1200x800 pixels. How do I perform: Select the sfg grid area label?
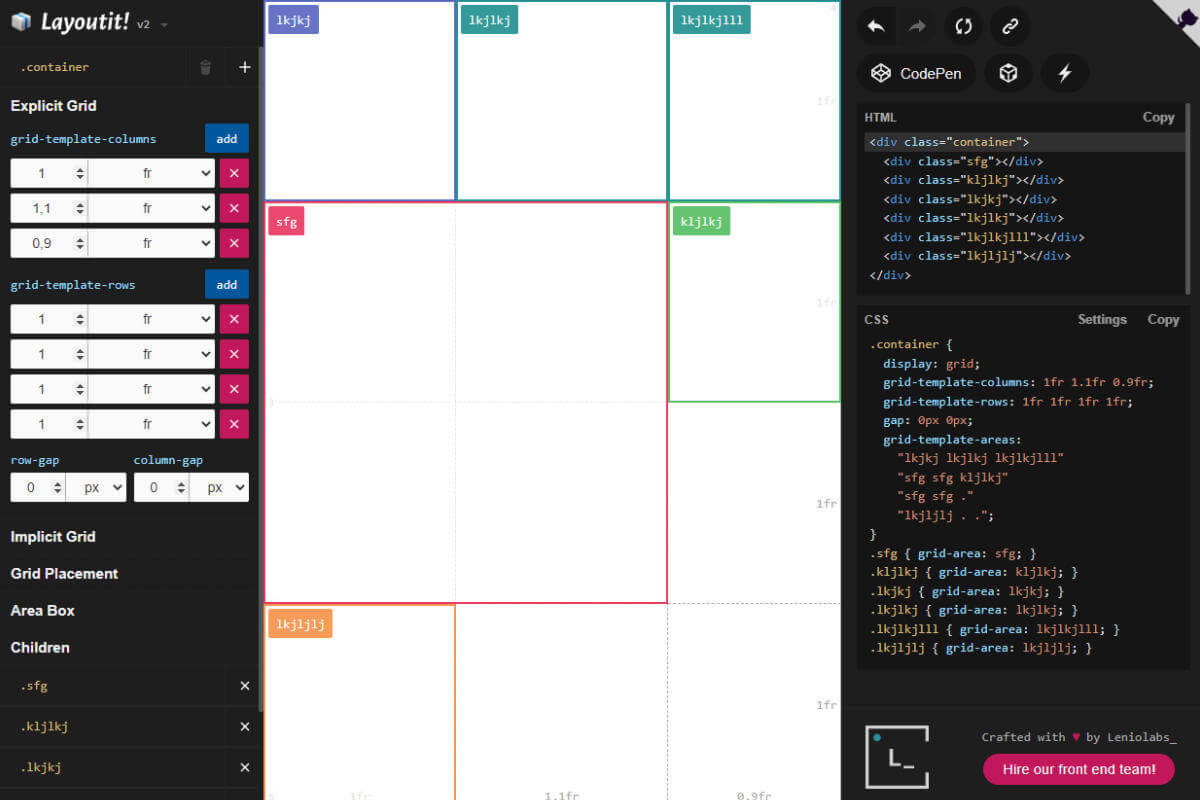click(x=286, y=222)
